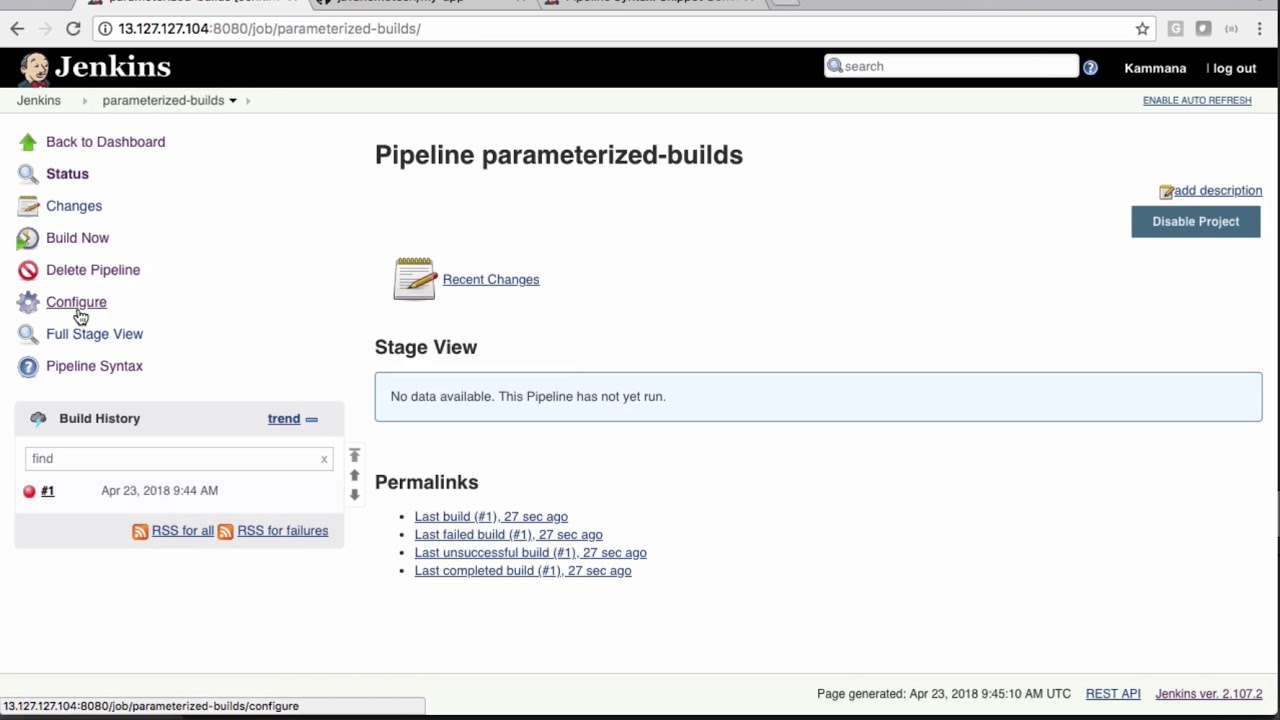The image size is (1280, 720).
Task: Click the Delete Pipeline prohibition icon
Action: pyautogui.click(x=28, y=270)
